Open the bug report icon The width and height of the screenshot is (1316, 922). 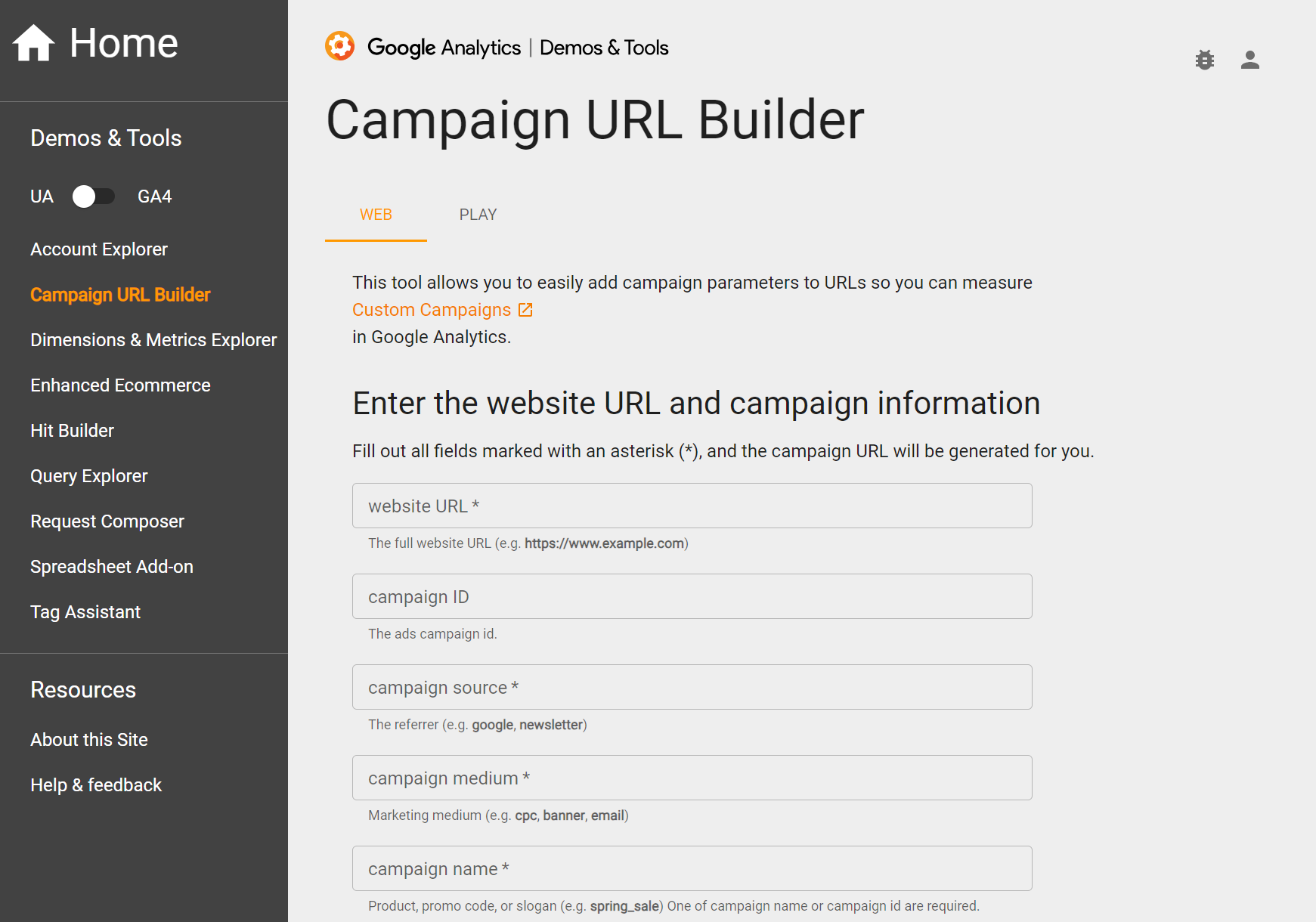(1205, 60)
